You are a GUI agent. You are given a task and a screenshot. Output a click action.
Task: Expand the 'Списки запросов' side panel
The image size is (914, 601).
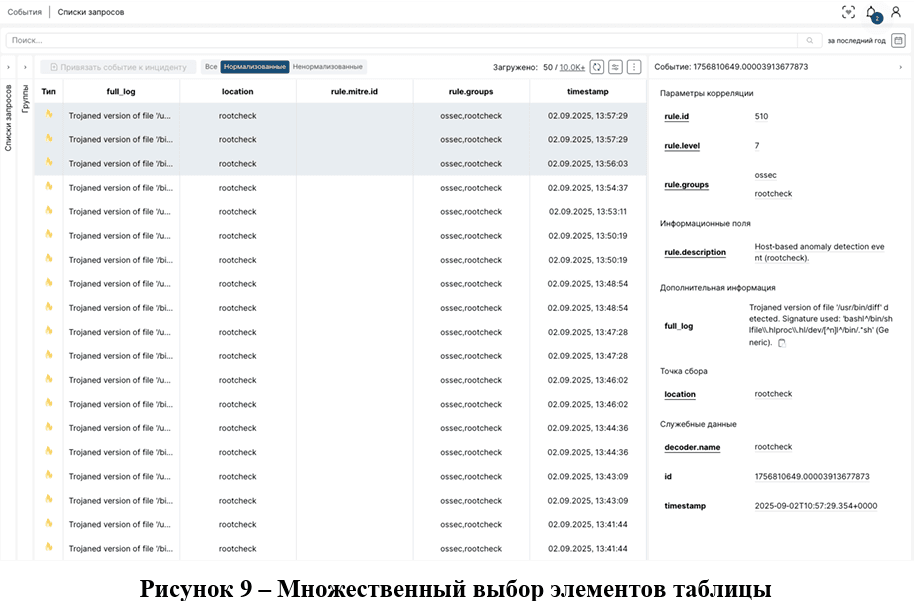click(x=9, y=67)
